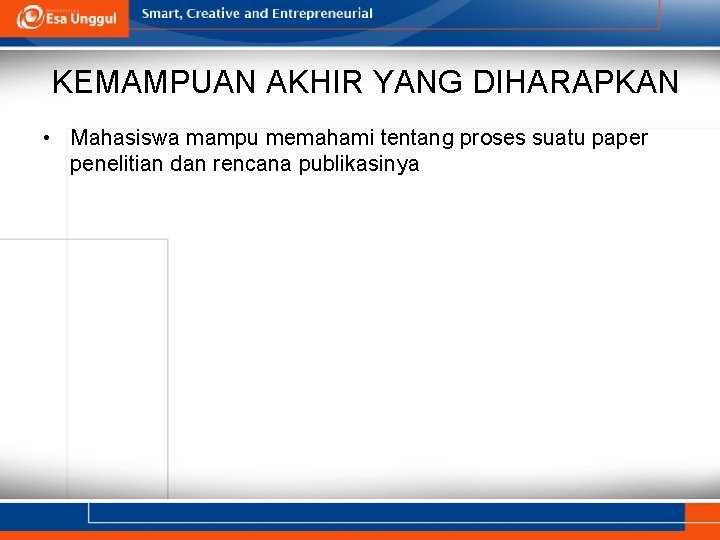Click the line 'penelitian dan rencana publikasinya'
The width and height of the screenshot is (720, 540).
point(244,164)
